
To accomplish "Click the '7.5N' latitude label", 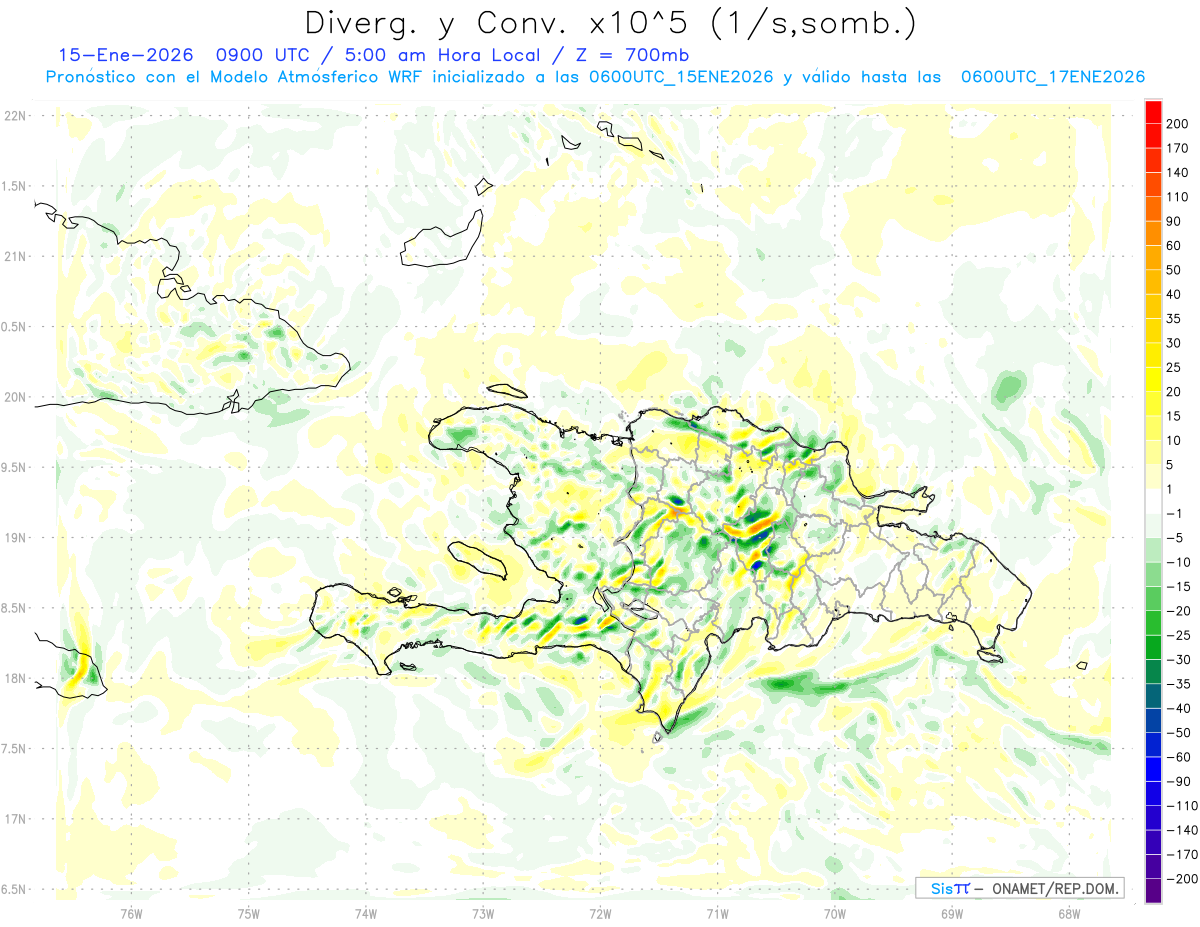I will click(x=13, y=749).
